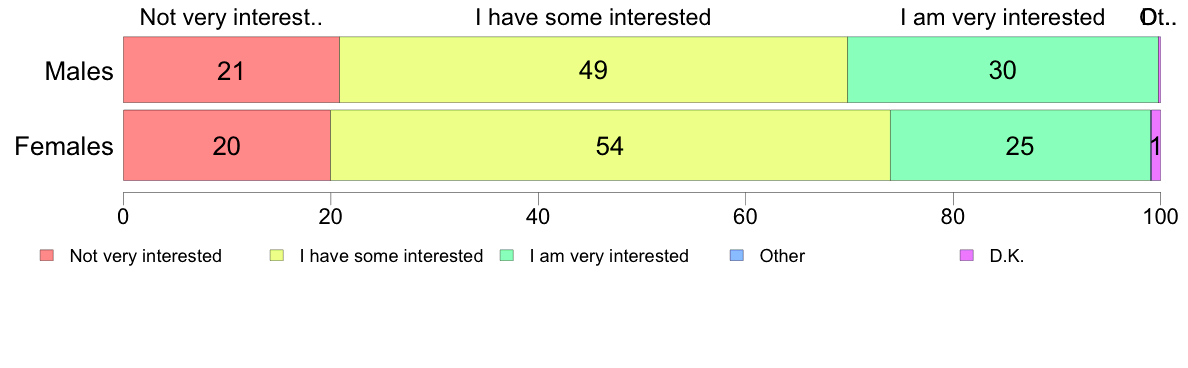Click the Females magenta D.K. segment showing 1
The image size is (1188, 368).
click(1155, 145)
